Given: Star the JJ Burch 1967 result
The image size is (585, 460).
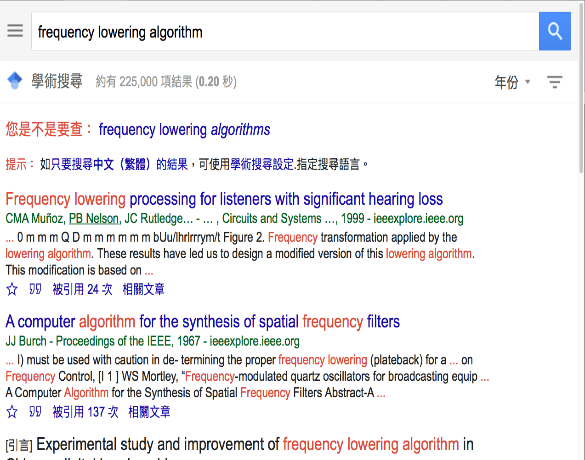Looking at the screenshot, I should pos(12,412).
